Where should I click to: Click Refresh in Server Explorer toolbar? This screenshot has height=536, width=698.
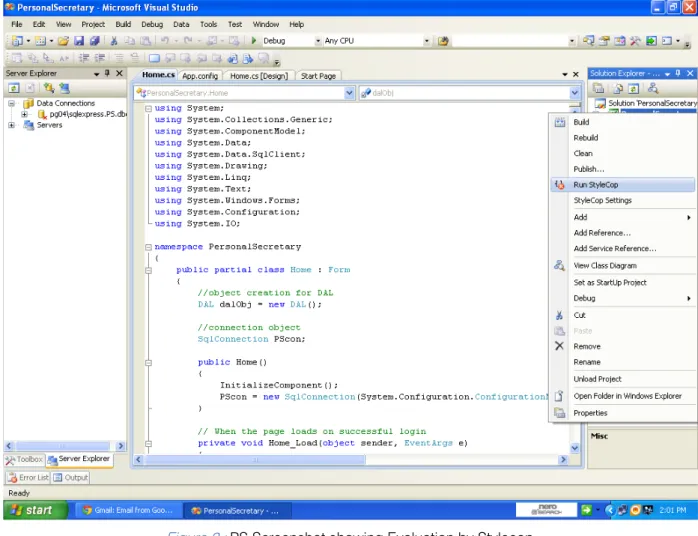point(14,88)
